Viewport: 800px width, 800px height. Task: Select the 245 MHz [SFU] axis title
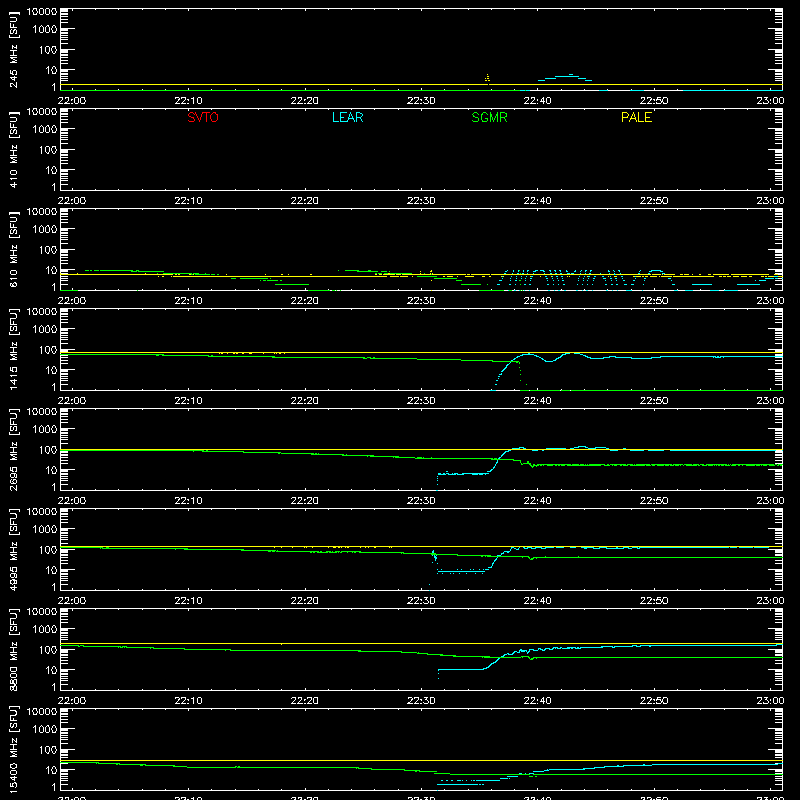coord(14,49)
